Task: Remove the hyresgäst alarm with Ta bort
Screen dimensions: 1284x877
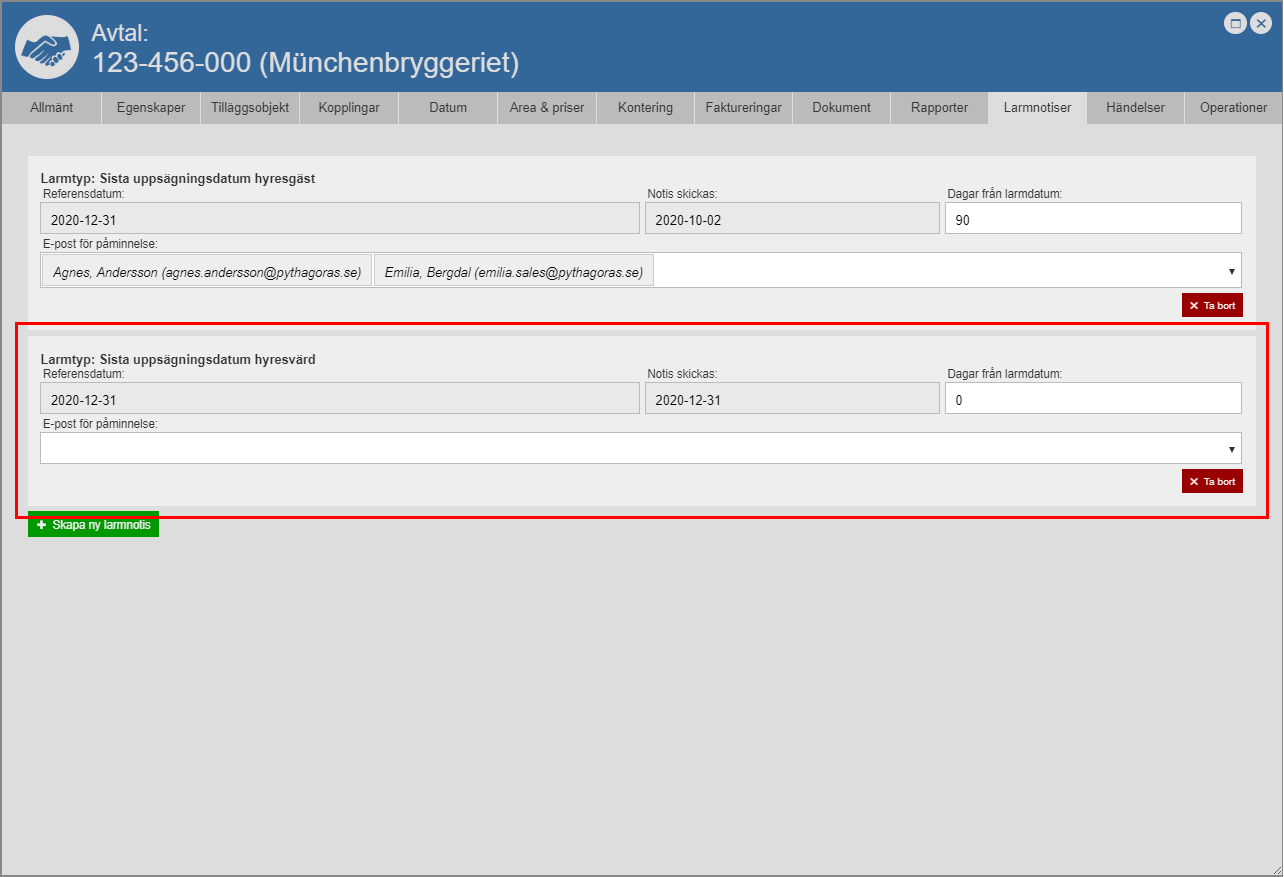Action: click(x=1212, y=306)
